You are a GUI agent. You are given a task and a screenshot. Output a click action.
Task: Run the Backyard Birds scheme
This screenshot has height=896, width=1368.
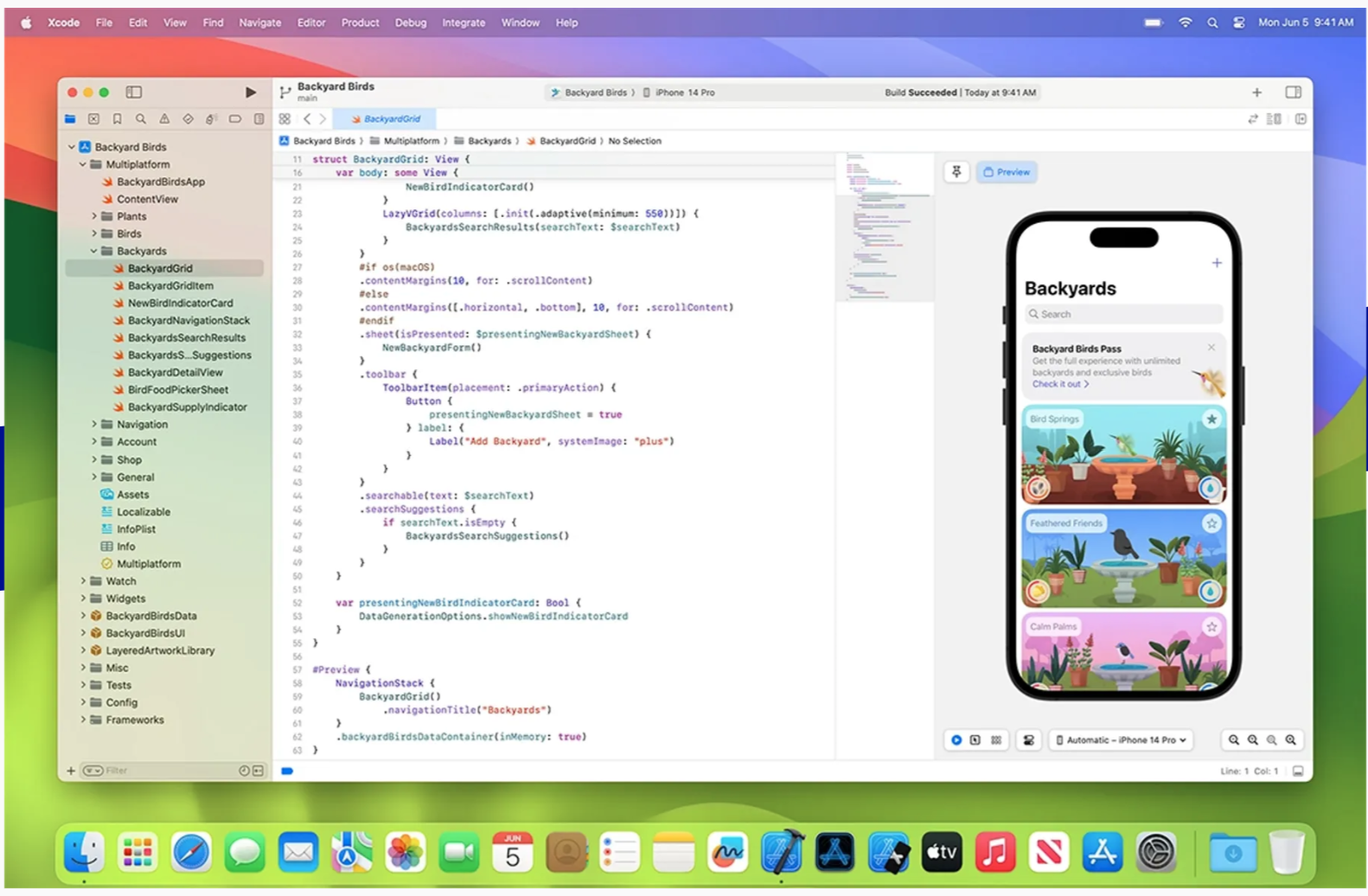tap(250, 92)
